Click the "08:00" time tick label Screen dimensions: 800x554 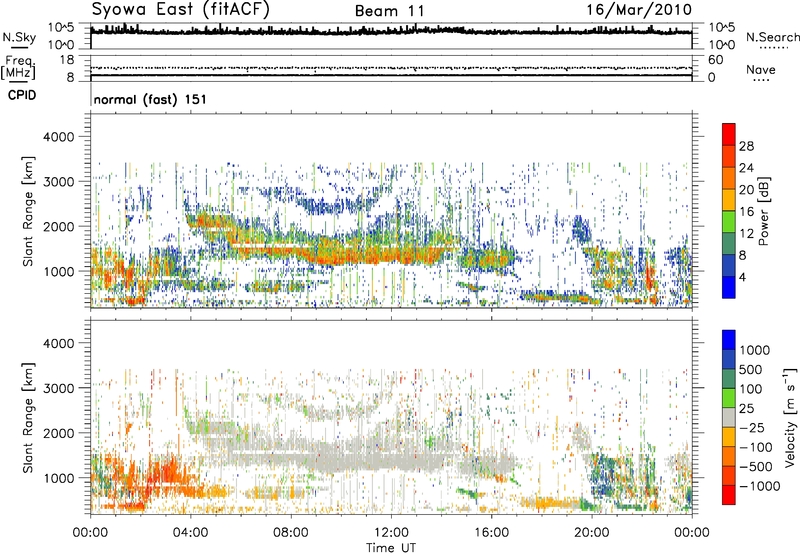(x=291, y=533)
